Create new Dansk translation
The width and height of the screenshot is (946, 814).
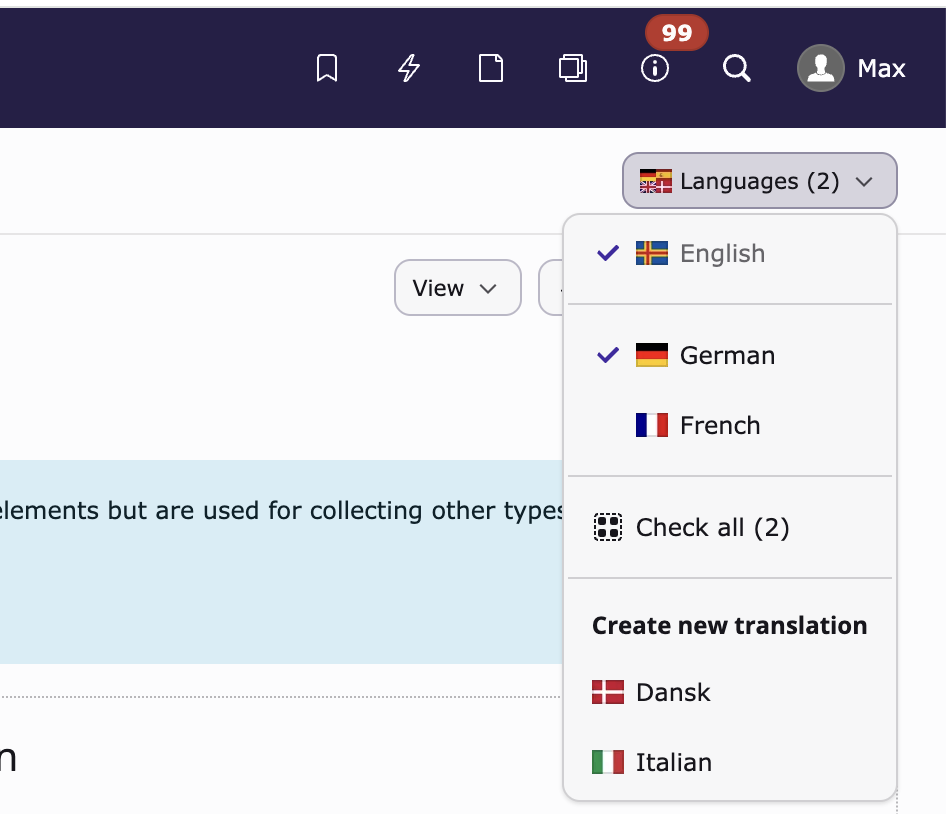tap(673, 692)
